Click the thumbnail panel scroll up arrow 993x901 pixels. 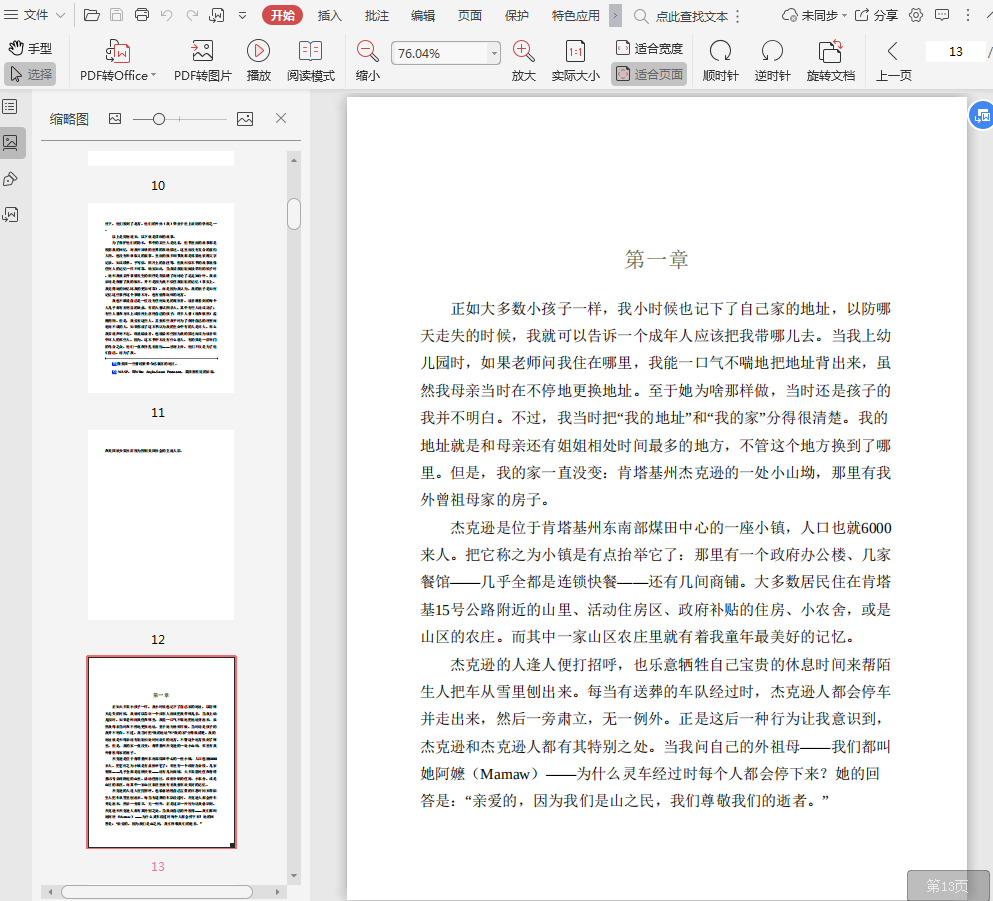point(294,160)
